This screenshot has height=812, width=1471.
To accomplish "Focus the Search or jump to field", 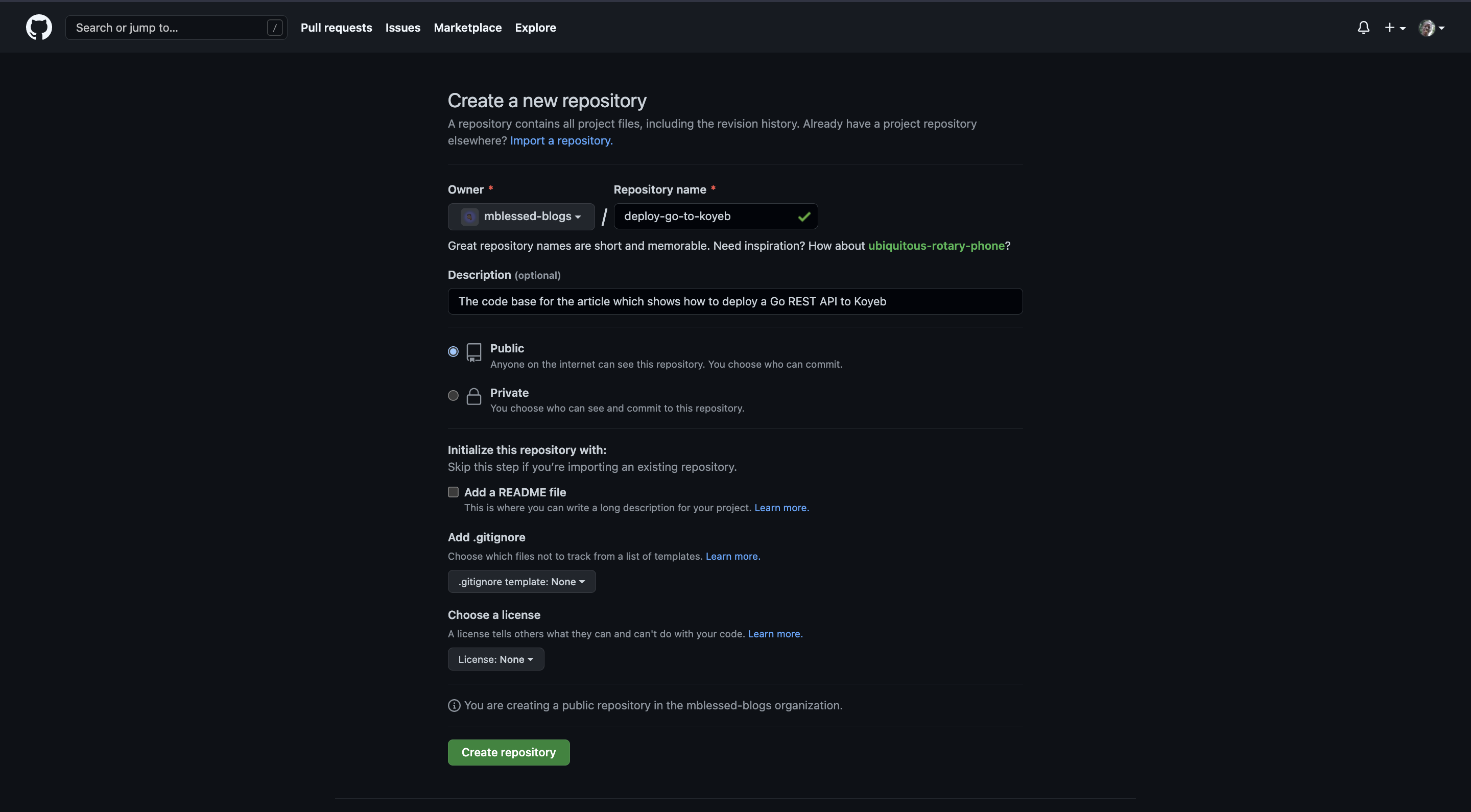I will pyautogui.click(x=176, y=28).
